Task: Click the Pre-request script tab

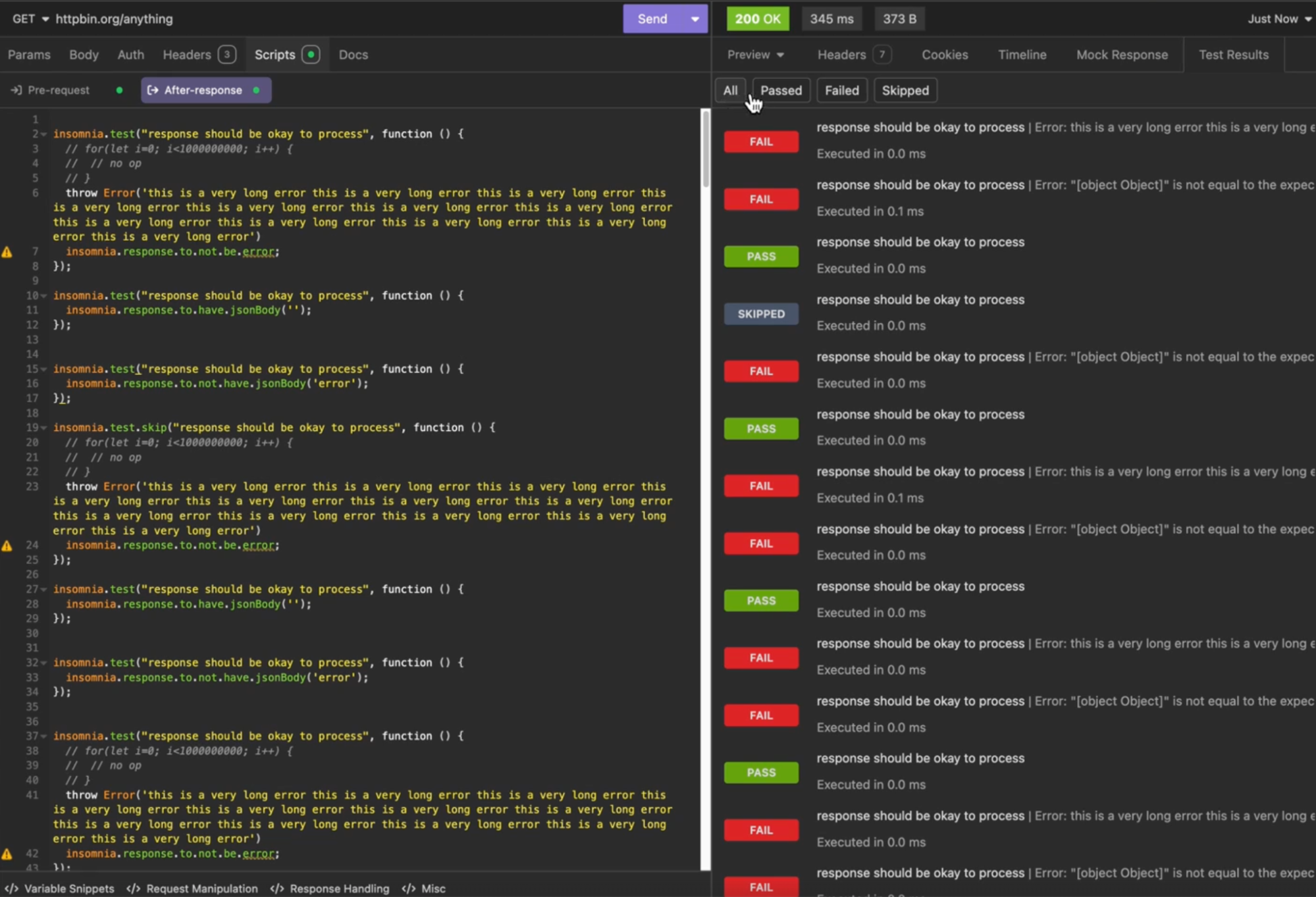Action: click(x=58, y=90)
